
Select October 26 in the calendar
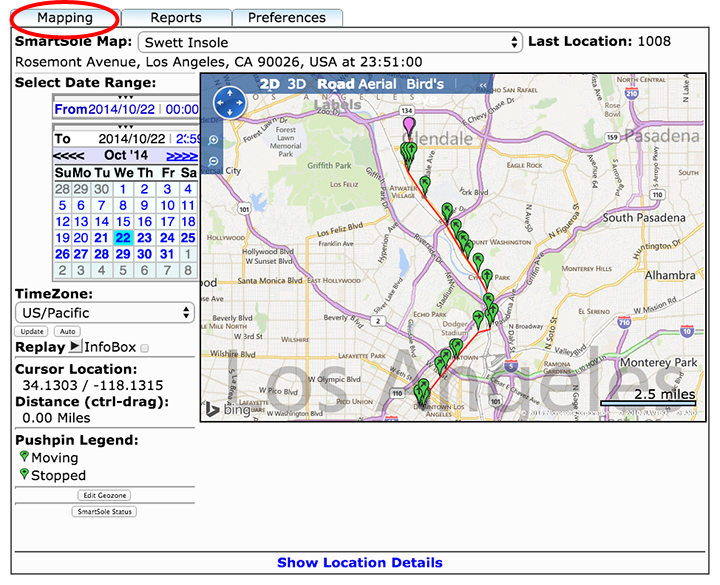pyautogui.click(x=62, y=254)
